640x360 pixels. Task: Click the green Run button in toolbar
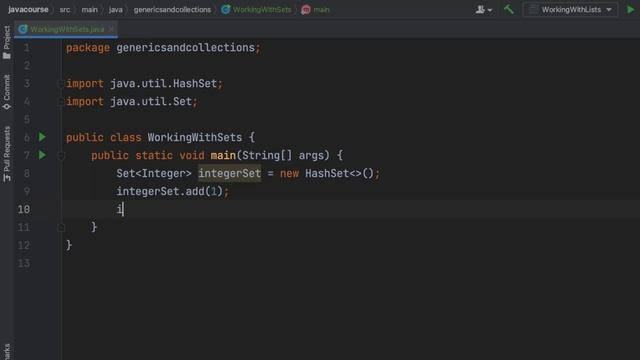point(631,9)
